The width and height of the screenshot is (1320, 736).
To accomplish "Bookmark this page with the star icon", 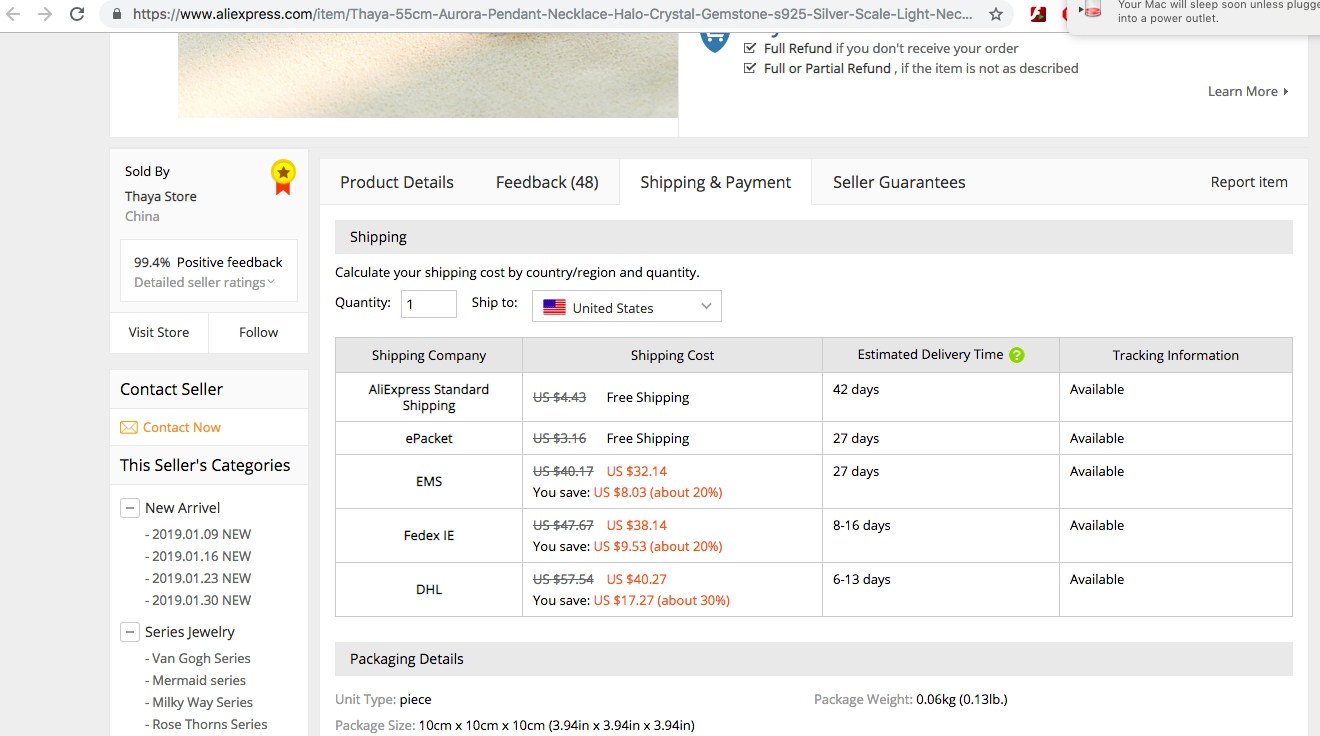I will (x=996, y=14).
